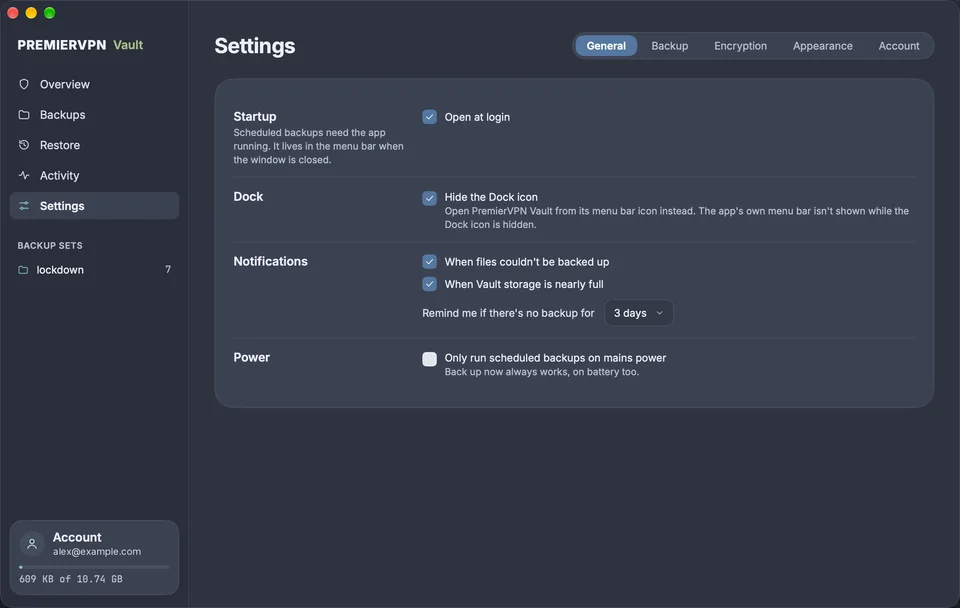Image resolution: width=960 pixels, height=608 pixels.
Task: Click the green zoom window button
Action: pyautogui.click(x=50, y=13)
